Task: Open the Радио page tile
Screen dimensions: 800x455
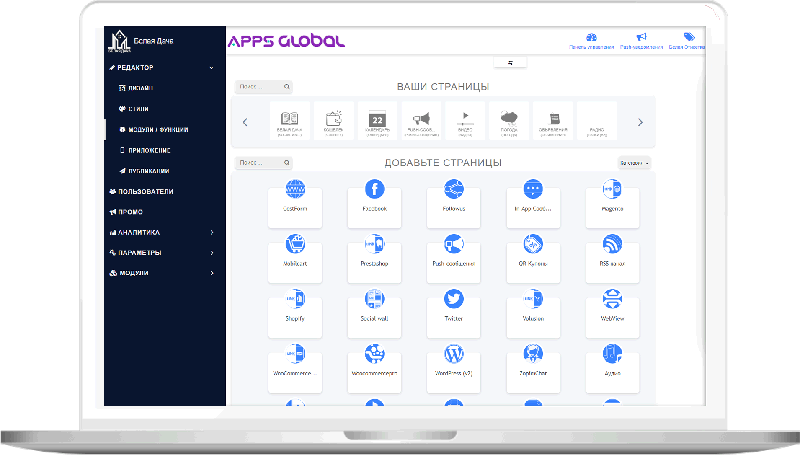Action: click(x=597, y=121)
